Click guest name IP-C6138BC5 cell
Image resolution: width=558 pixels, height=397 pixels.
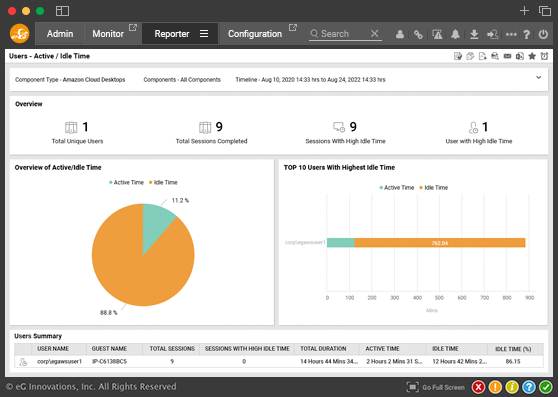109,361
